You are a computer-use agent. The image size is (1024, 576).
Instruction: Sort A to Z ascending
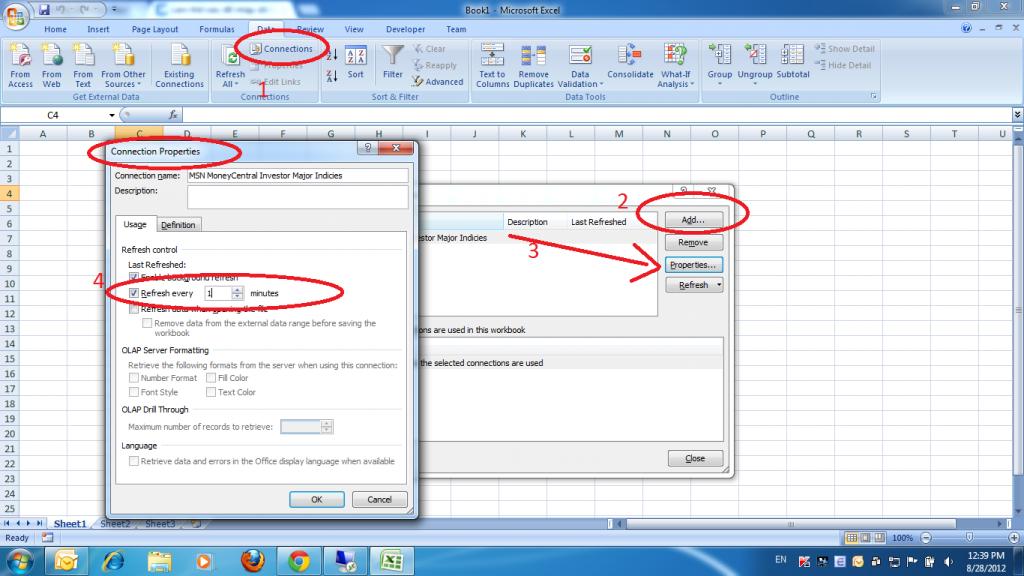332,55
